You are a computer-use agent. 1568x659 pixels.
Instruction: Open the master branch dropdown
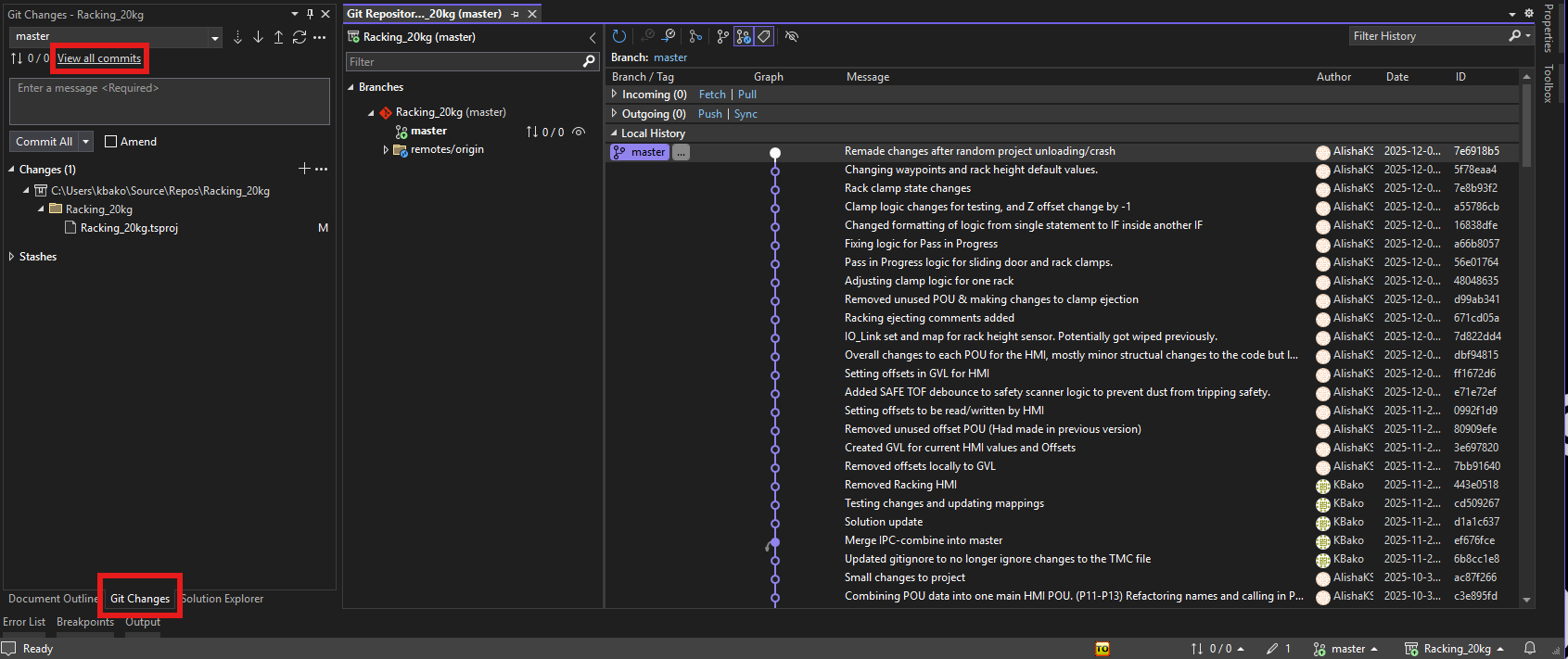[x=116, y=37]
